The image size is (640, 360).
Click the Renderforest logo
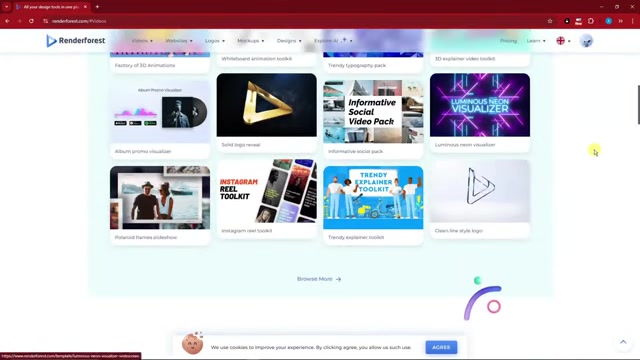click(x=76, y=40)
